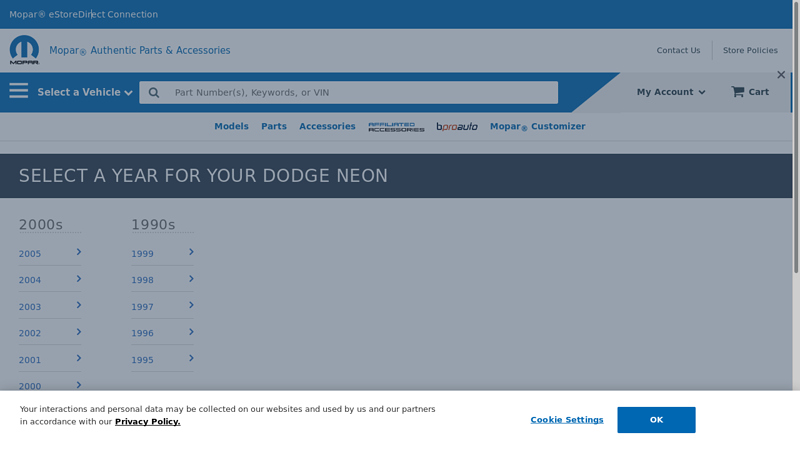Click the chevron next to 1997
Screen dimensions: 800x450
pos(191,305)
